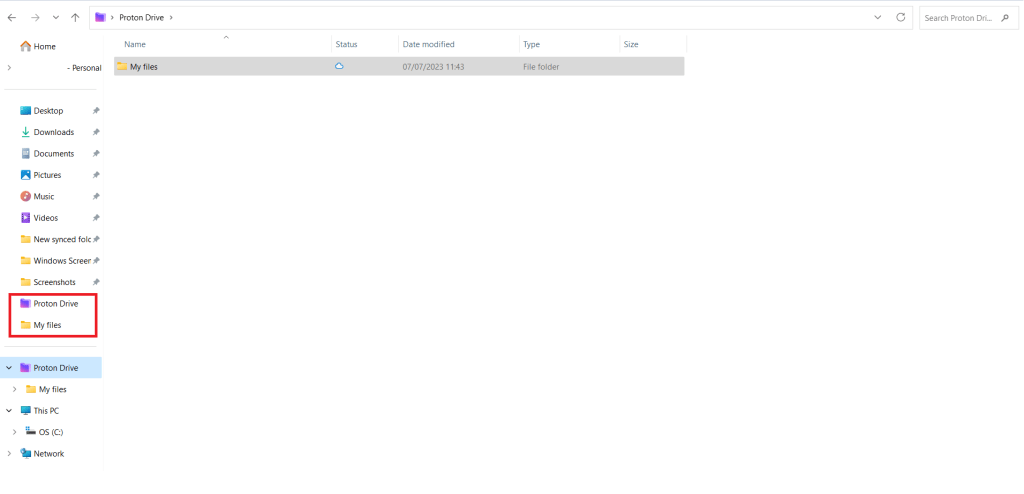Open Downloads quick access folder

tap(47, 132)
